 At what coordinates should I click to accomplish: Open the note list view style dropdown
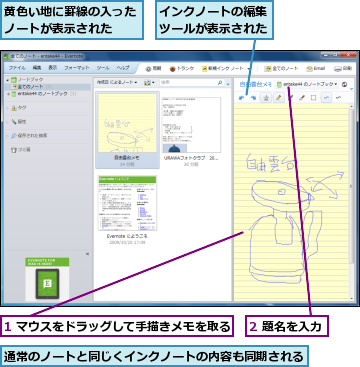pos(149,82)
